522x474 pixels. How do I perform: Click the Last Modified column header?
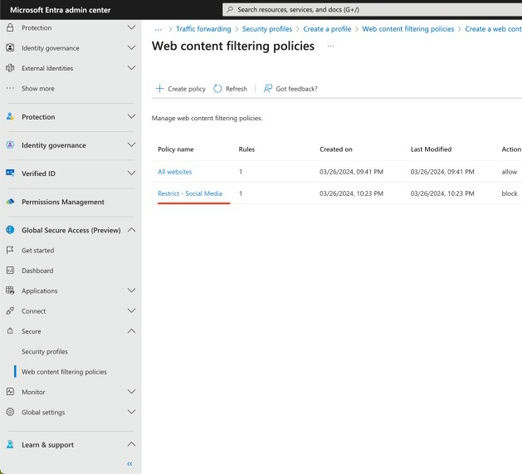[x=431, y=149]
